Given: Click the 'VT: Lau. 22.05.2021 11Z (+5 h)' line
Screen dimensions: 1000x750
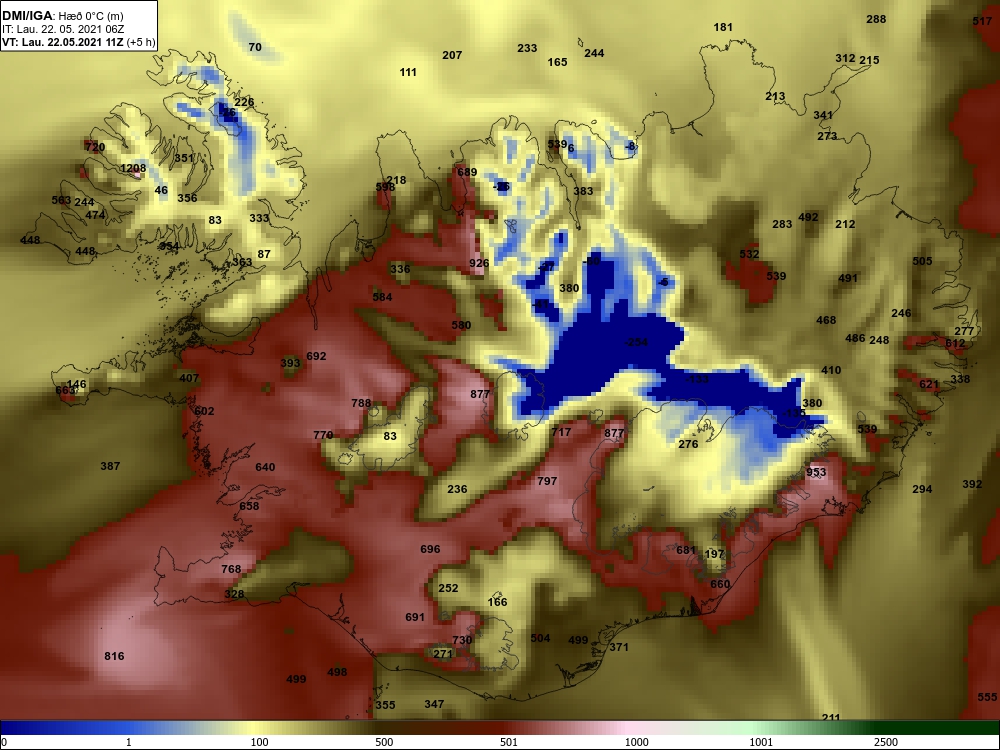Looking at the screenshot, I should click(x=78, y=42).
